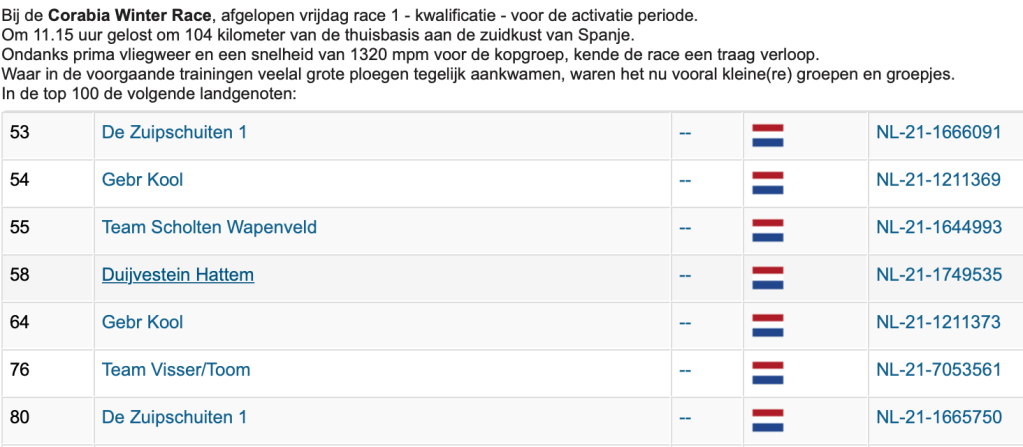1023x447 pixels.
Task: Open the Gebr Kool link in row 54
Action: (142, 180)
